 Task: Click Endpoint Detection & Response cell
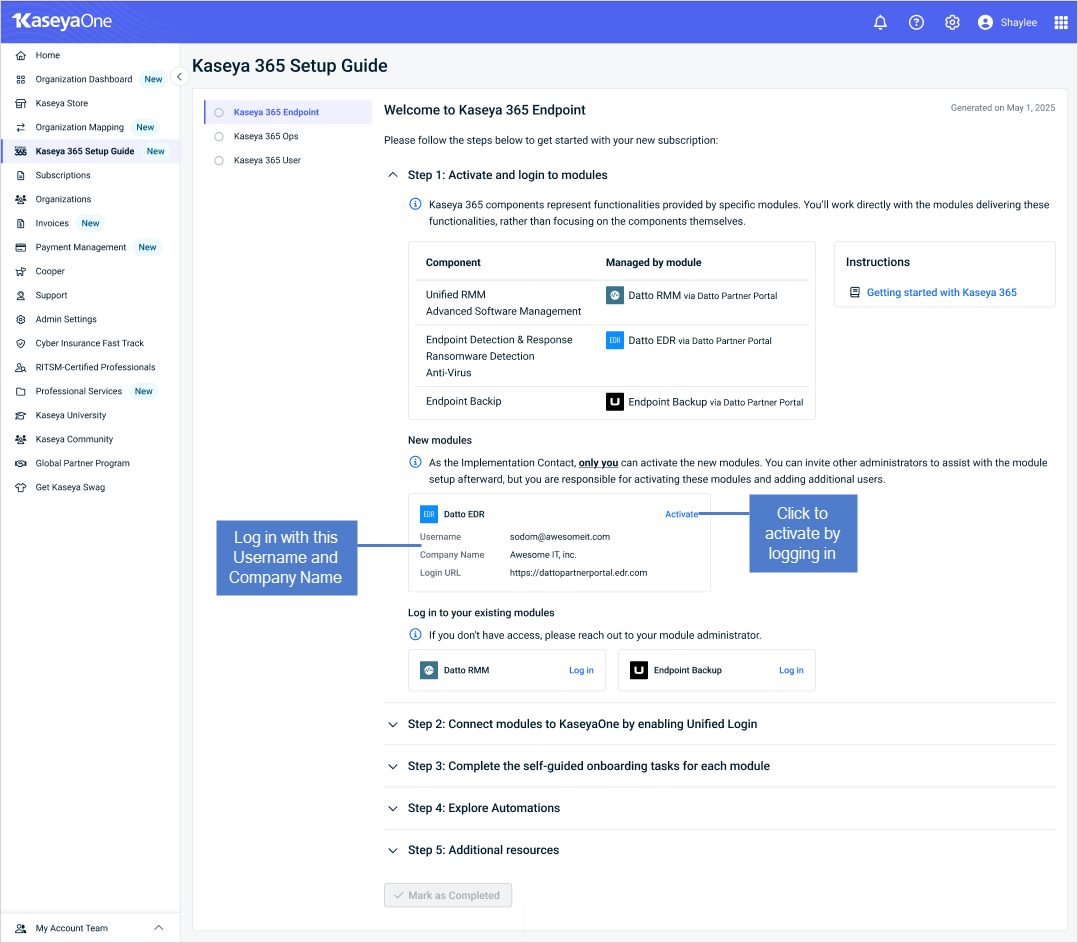tap(499, 340)
